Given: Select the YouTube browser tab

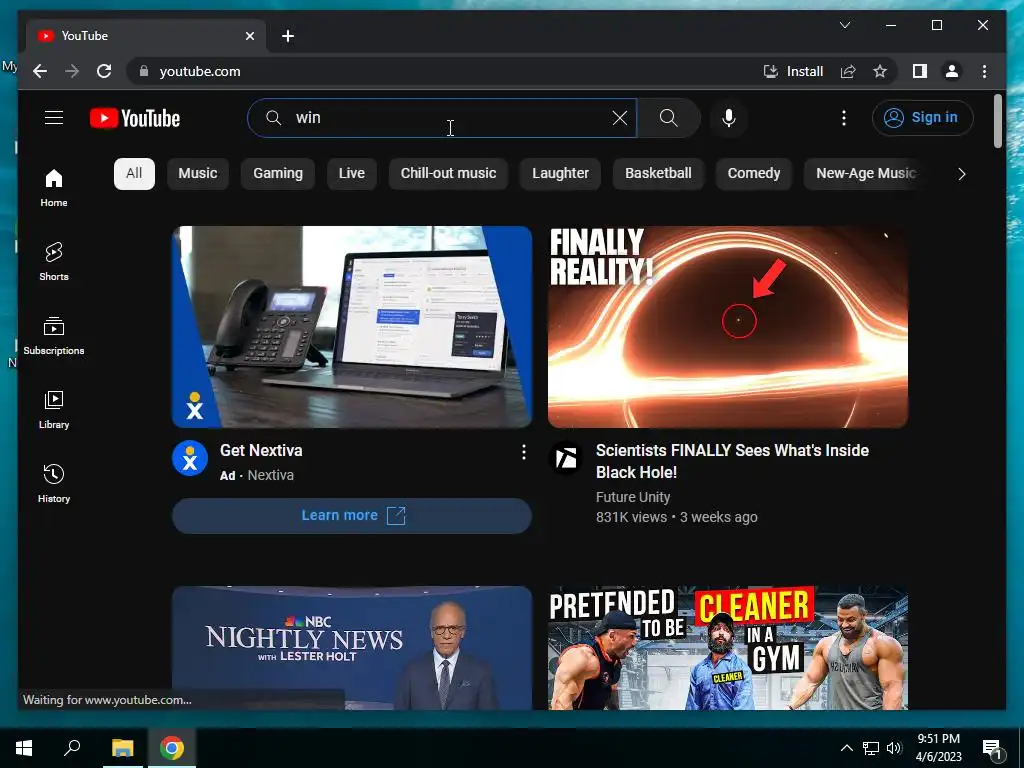Looking at the screenshot, I should pos(146,35).
